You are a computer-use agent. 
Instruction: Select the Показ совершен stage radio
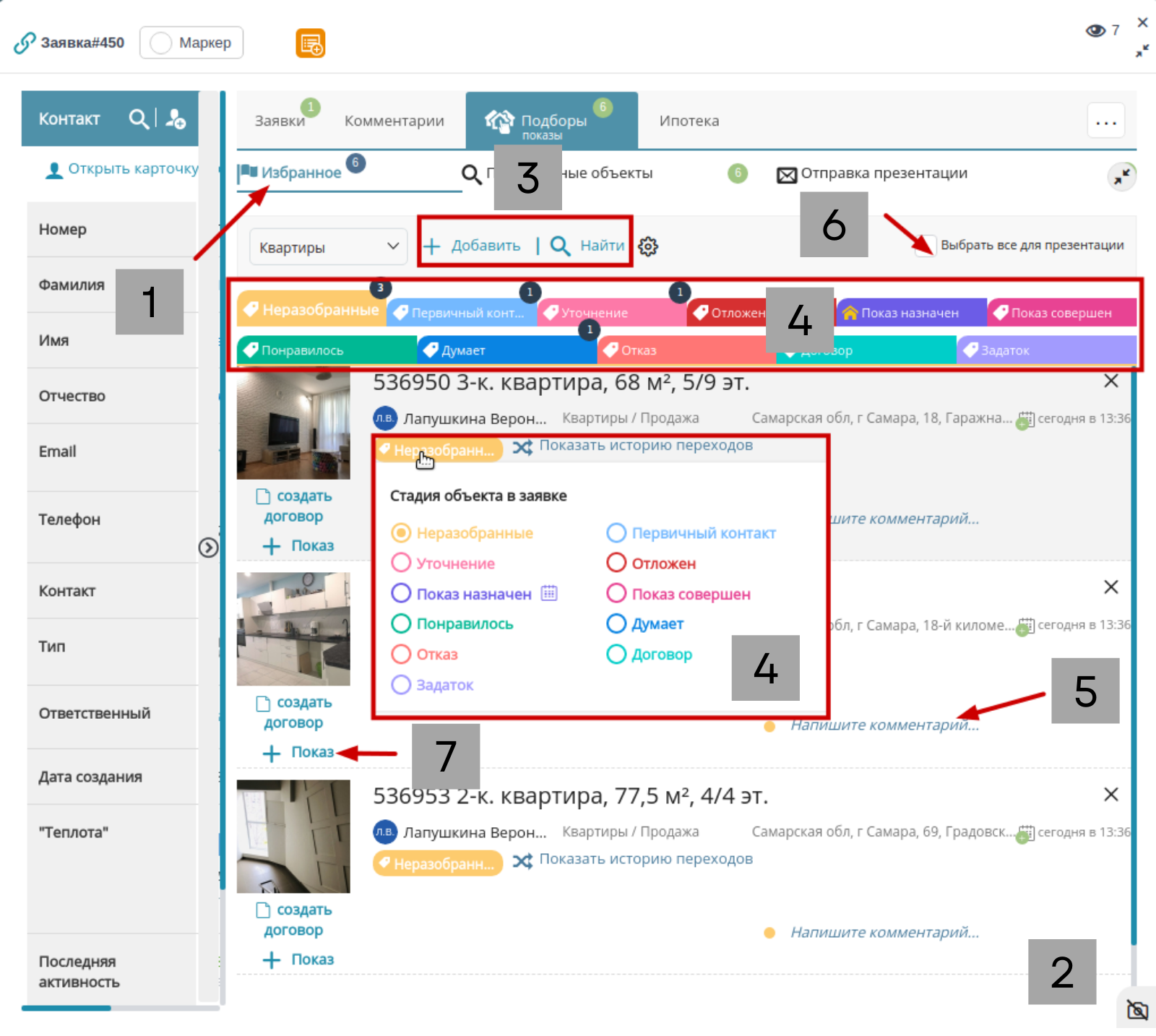coord(616,593)
